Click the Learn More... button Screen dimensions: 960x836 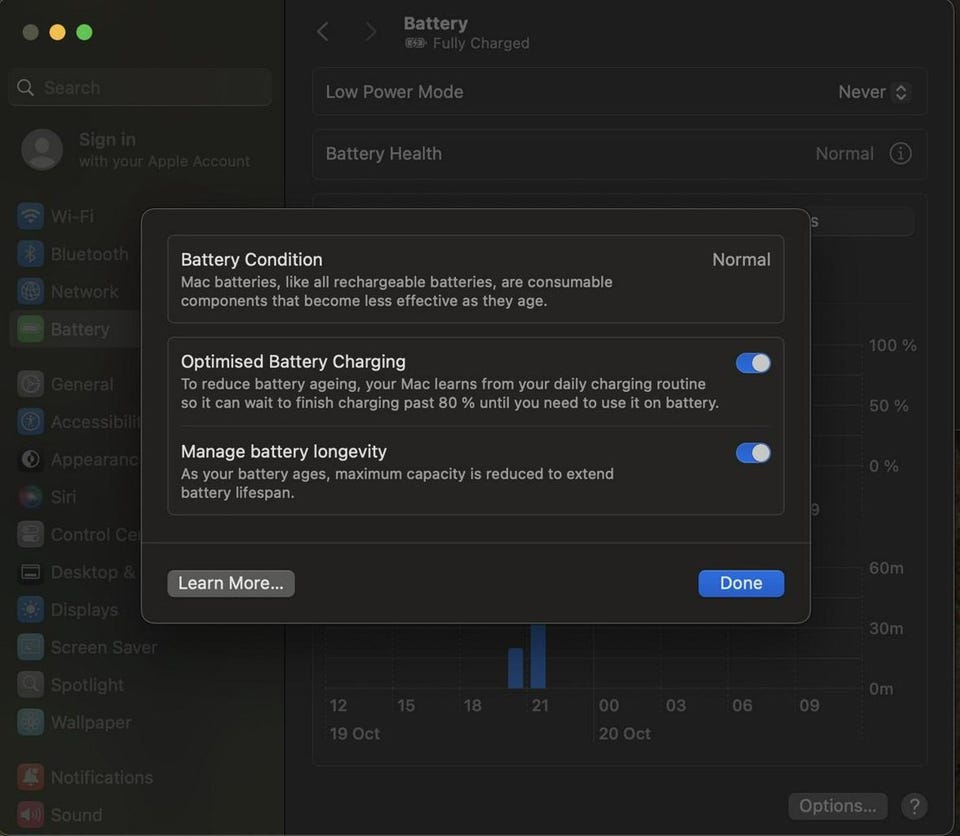231,583
